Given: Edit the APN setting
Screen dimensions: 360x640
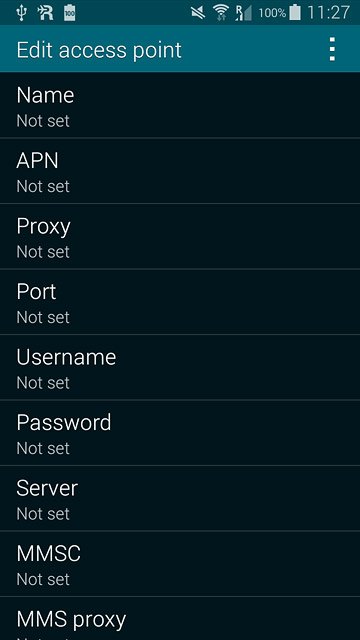Looking at the screenshot, I should 180,171.
